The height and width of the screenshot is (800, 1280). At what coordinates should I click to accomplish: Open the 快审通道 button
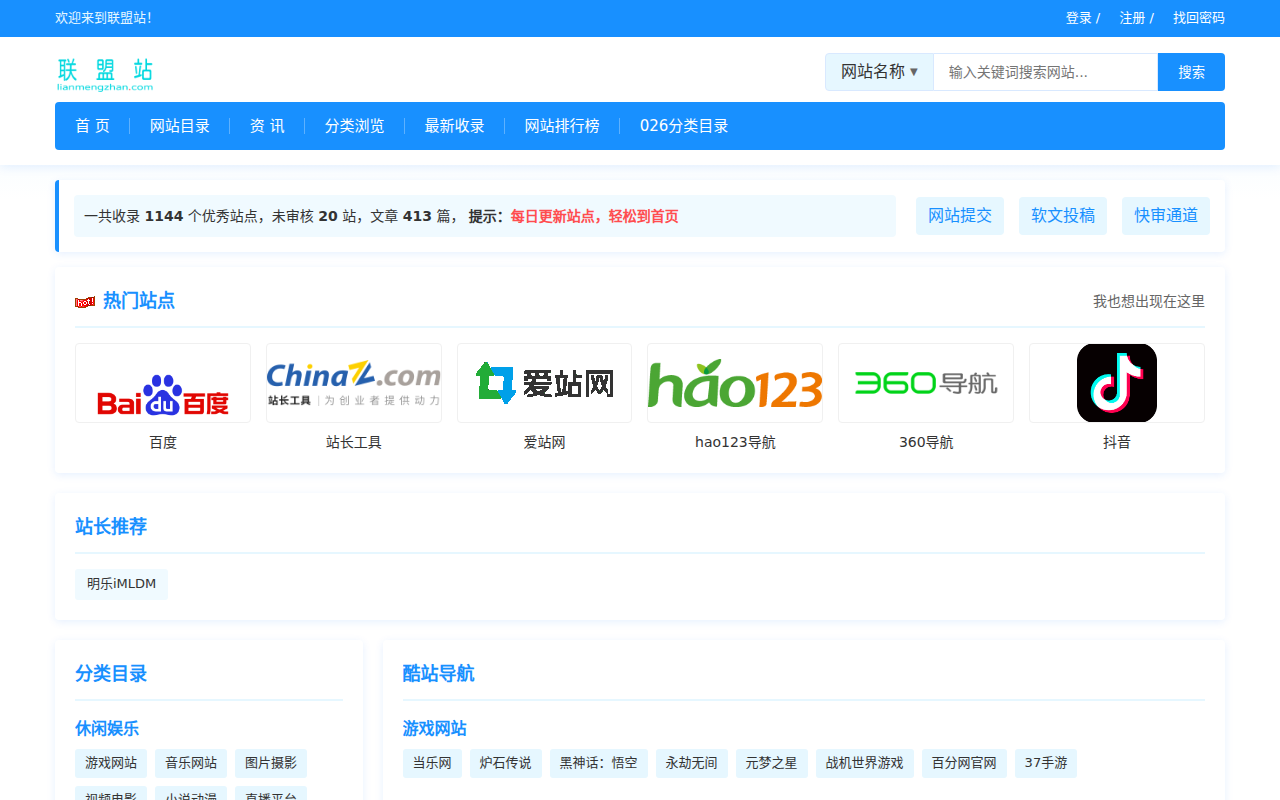click(x=1166, y=216)
